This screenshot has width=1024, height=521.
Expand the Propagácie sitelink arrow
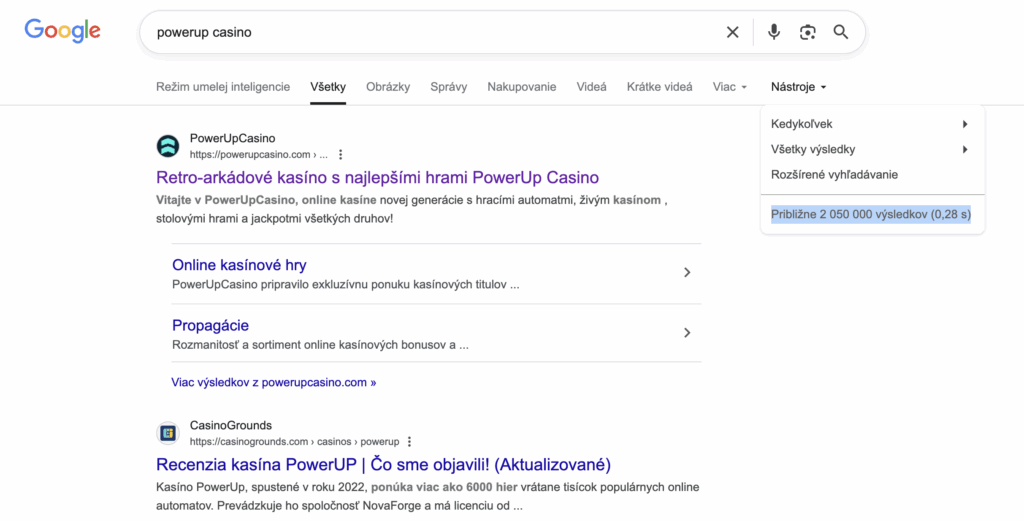pos(687,333)
